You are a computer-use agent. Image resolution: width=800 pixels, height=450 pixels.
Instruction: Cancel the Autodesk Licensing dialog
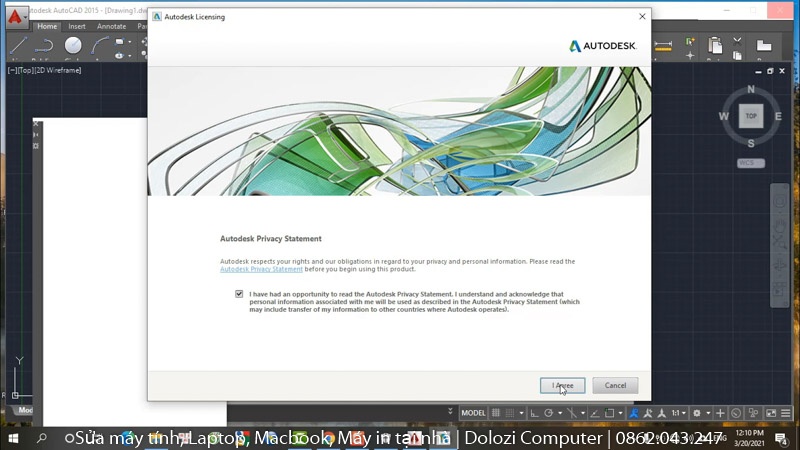(615, 385)
